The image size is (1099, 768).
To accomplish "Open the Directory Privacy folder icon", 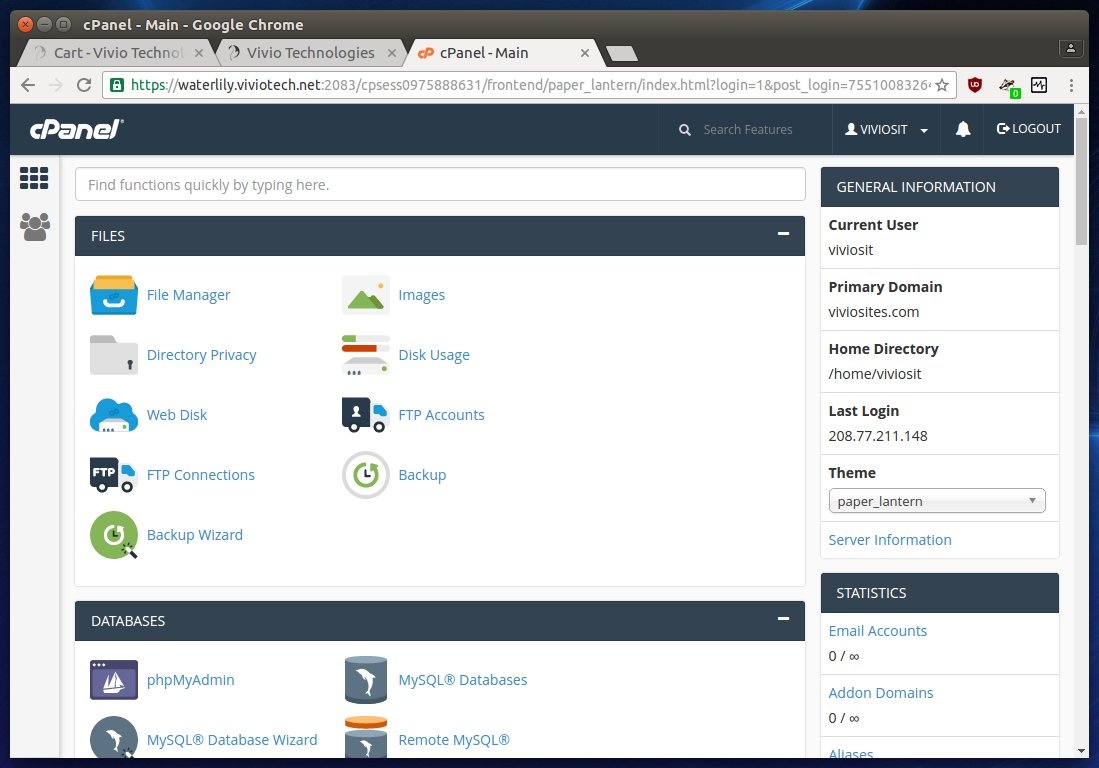I will point(114,355).
